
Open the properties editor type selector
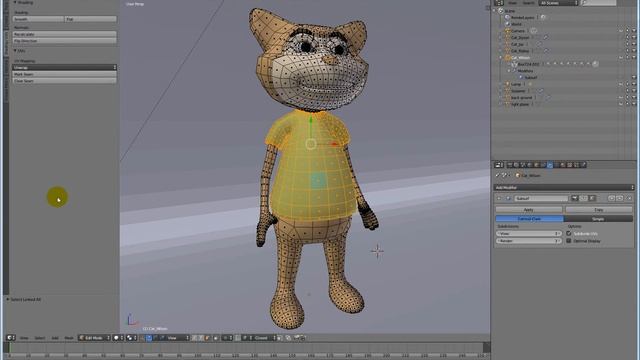pyautogui.click(x=499, y=165)
